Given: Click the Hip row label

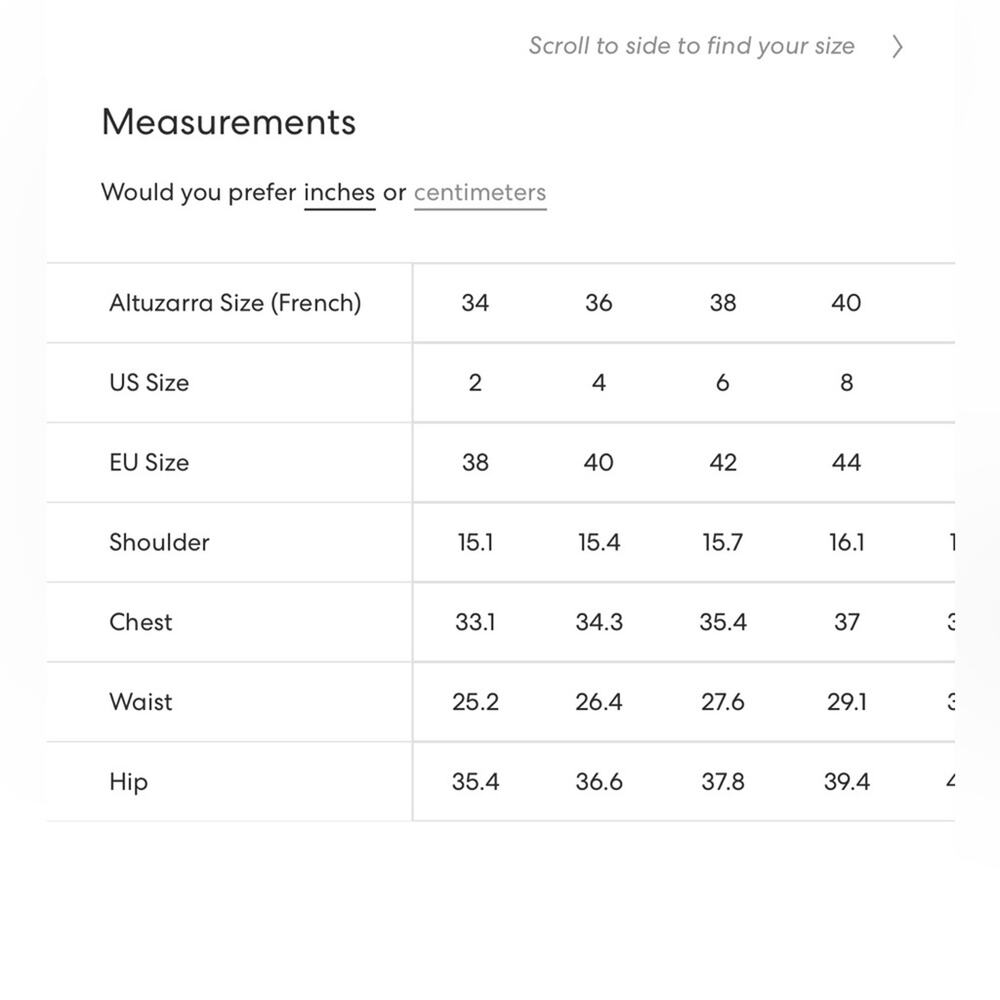Looking at the screenshot, I should click(x=128, y=782).
